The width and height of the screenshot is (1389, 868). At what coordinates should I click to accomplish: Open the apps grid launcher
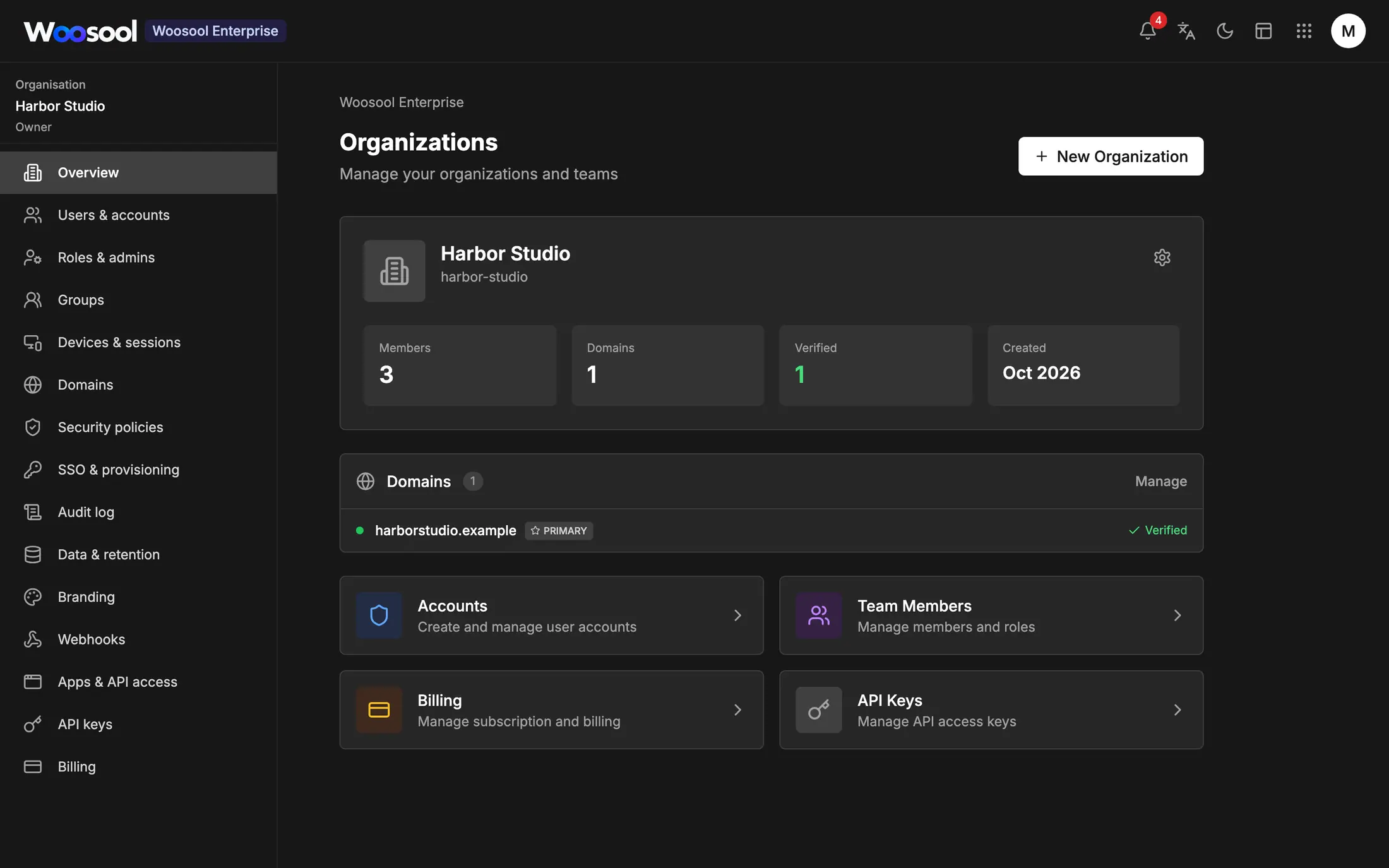tap(1304, 31)
